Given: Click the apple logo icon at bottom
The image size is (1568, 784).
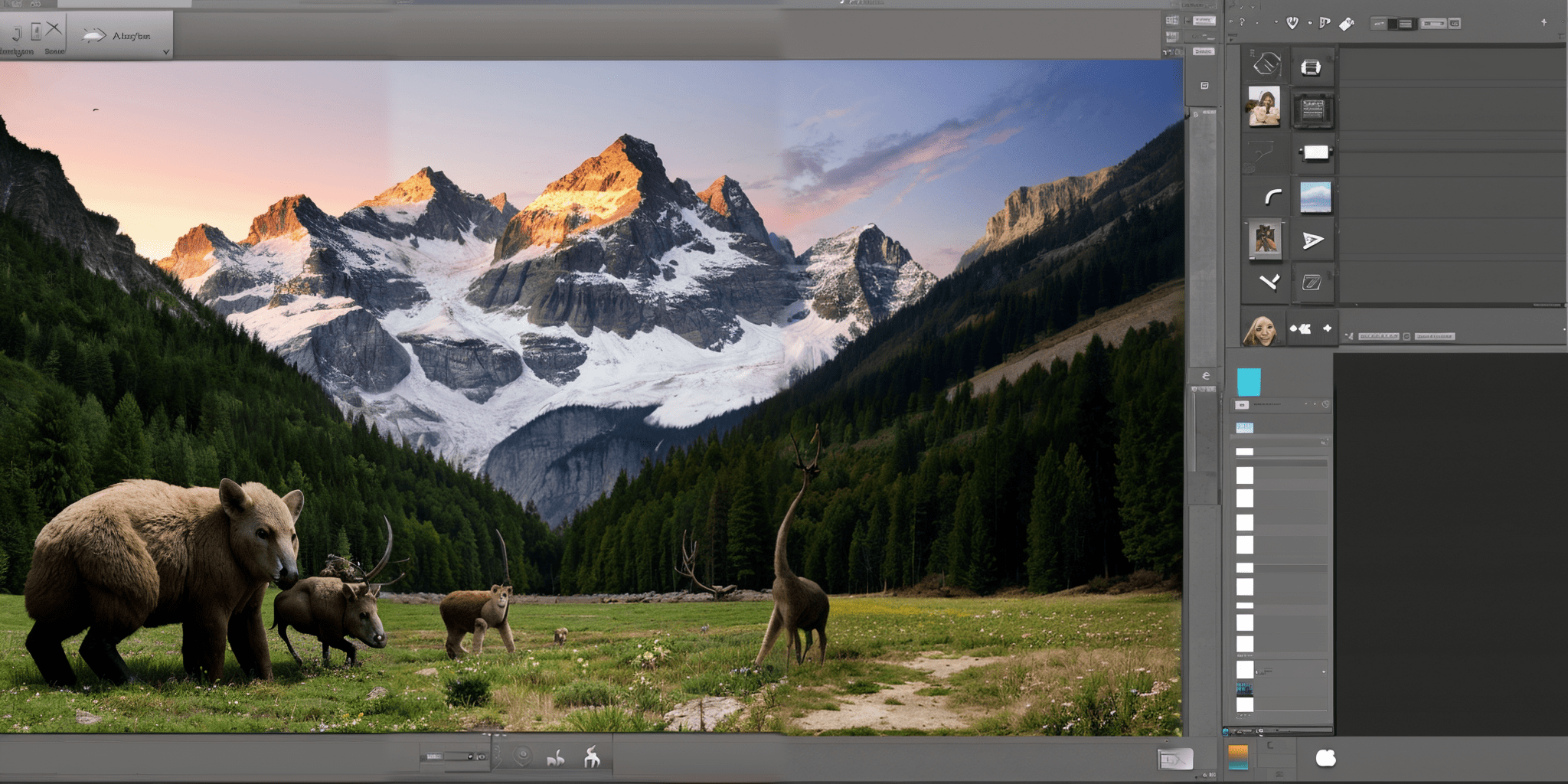Looking at the screenshot, I should point(1325,758).
